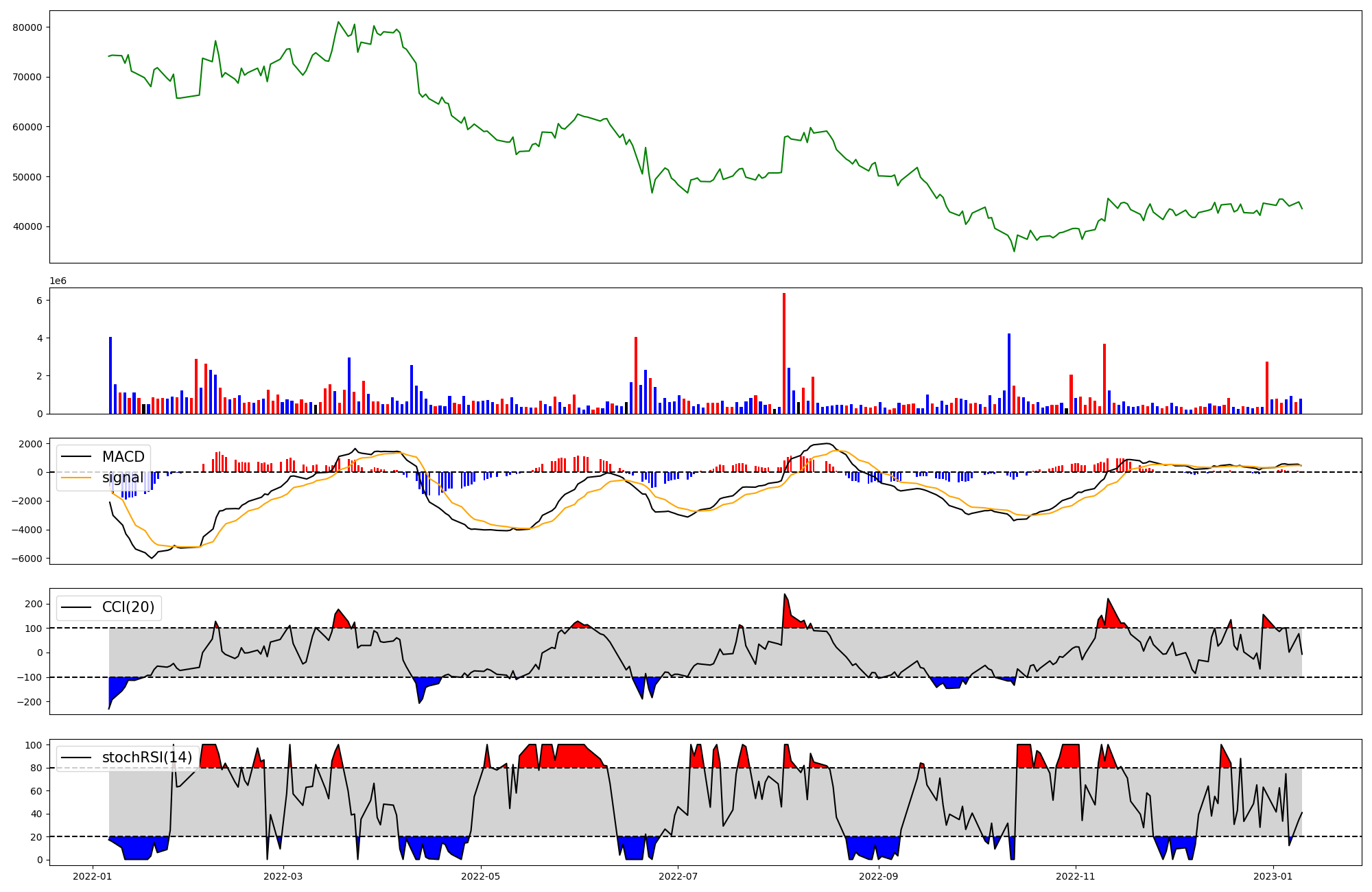Click the 1e6 volume scale label
Image resolution: width=1372 pixels, height=892 pixels.
tap(58, 281)
